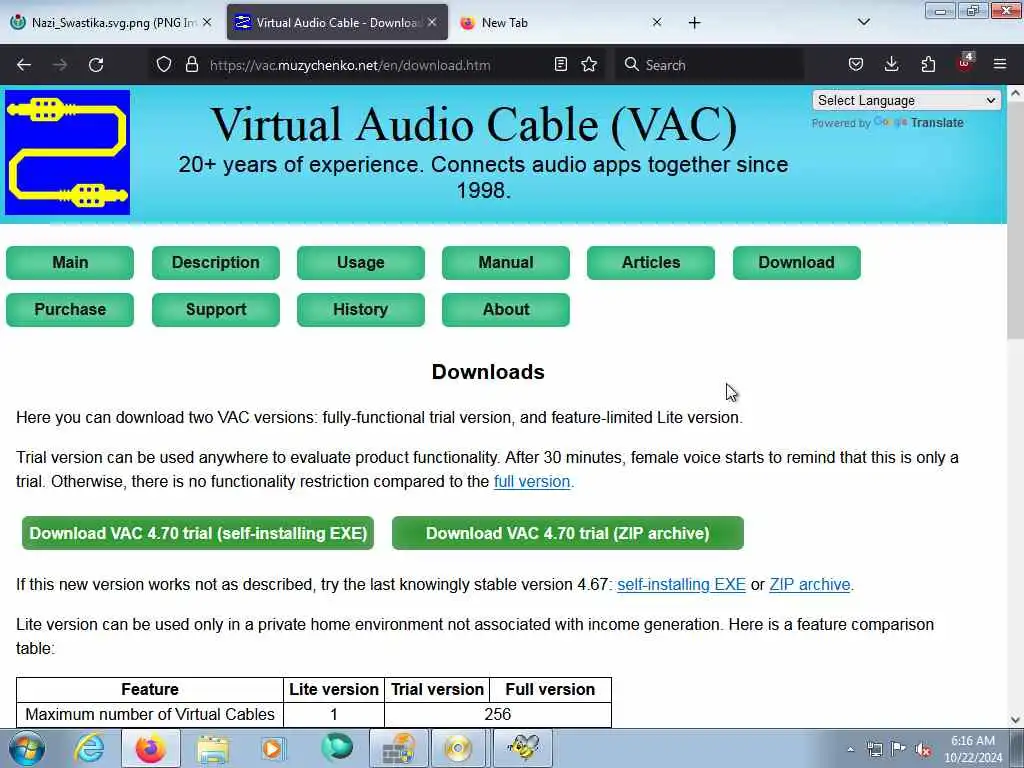Close the Virtual Audio Cable tab
This screenshot has height=768, width=1024.
coord(432,22)
